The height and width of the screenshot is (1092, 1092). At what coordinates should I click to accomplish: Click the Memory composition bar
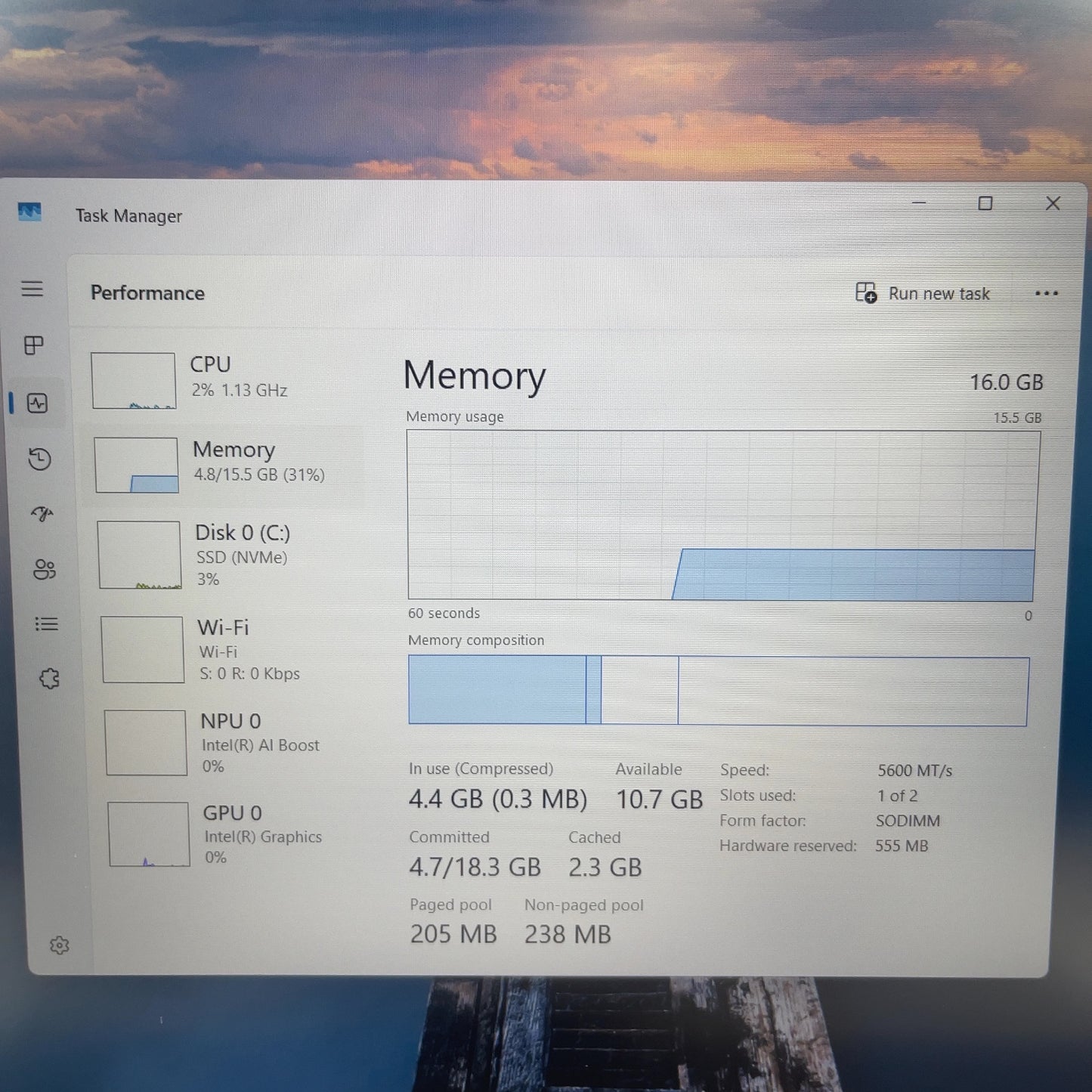(718, 690)
